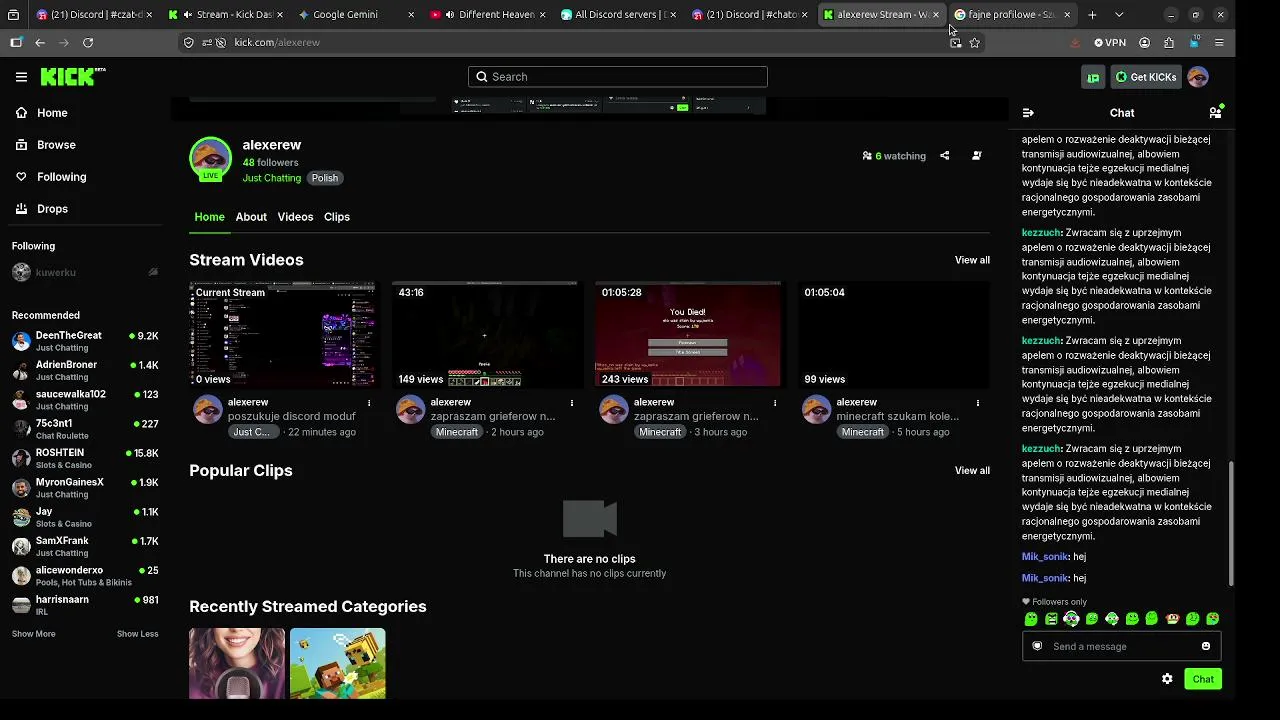Image resolution: width=1280 pixels, height=720 pixels.
Task: Open a new browser tab
Action: pyautogui.click(x=1092, y=15)
